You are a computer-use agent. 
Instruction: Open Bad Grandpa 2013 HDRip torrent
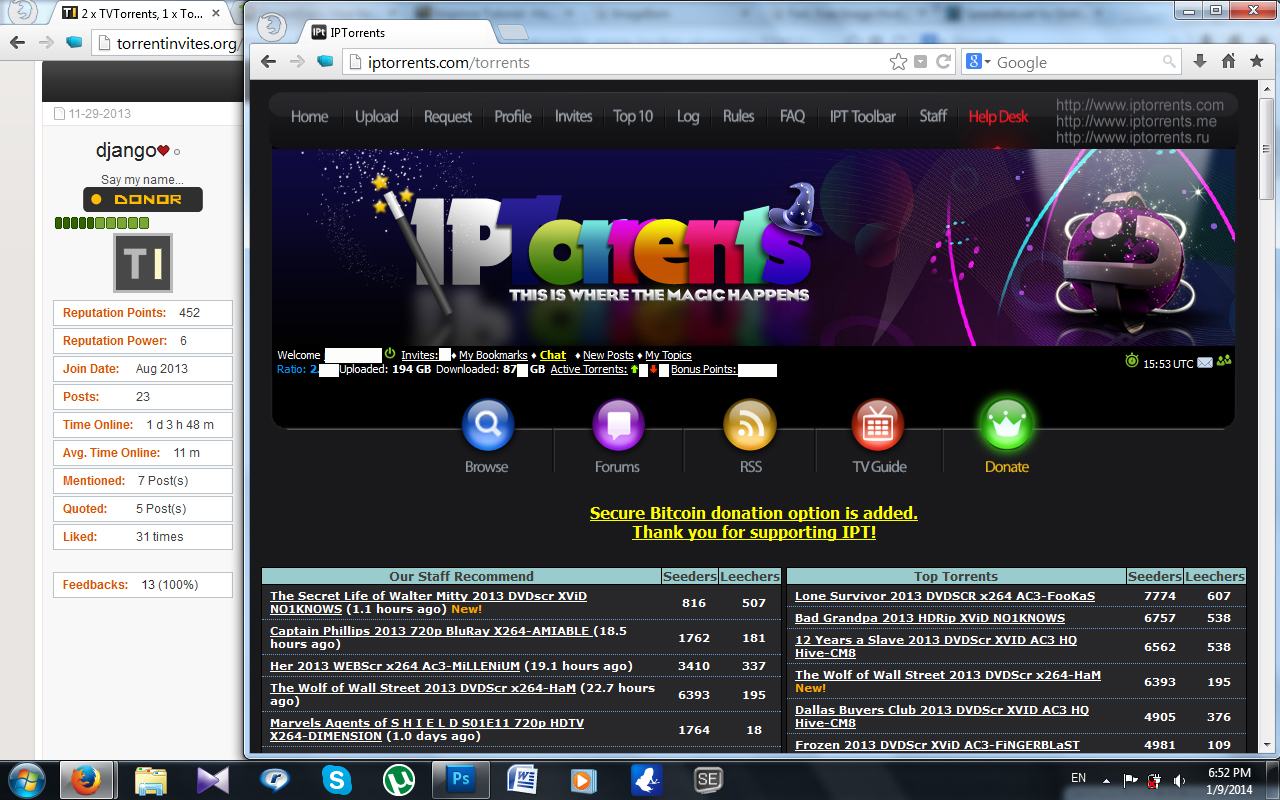coord(930,618)
